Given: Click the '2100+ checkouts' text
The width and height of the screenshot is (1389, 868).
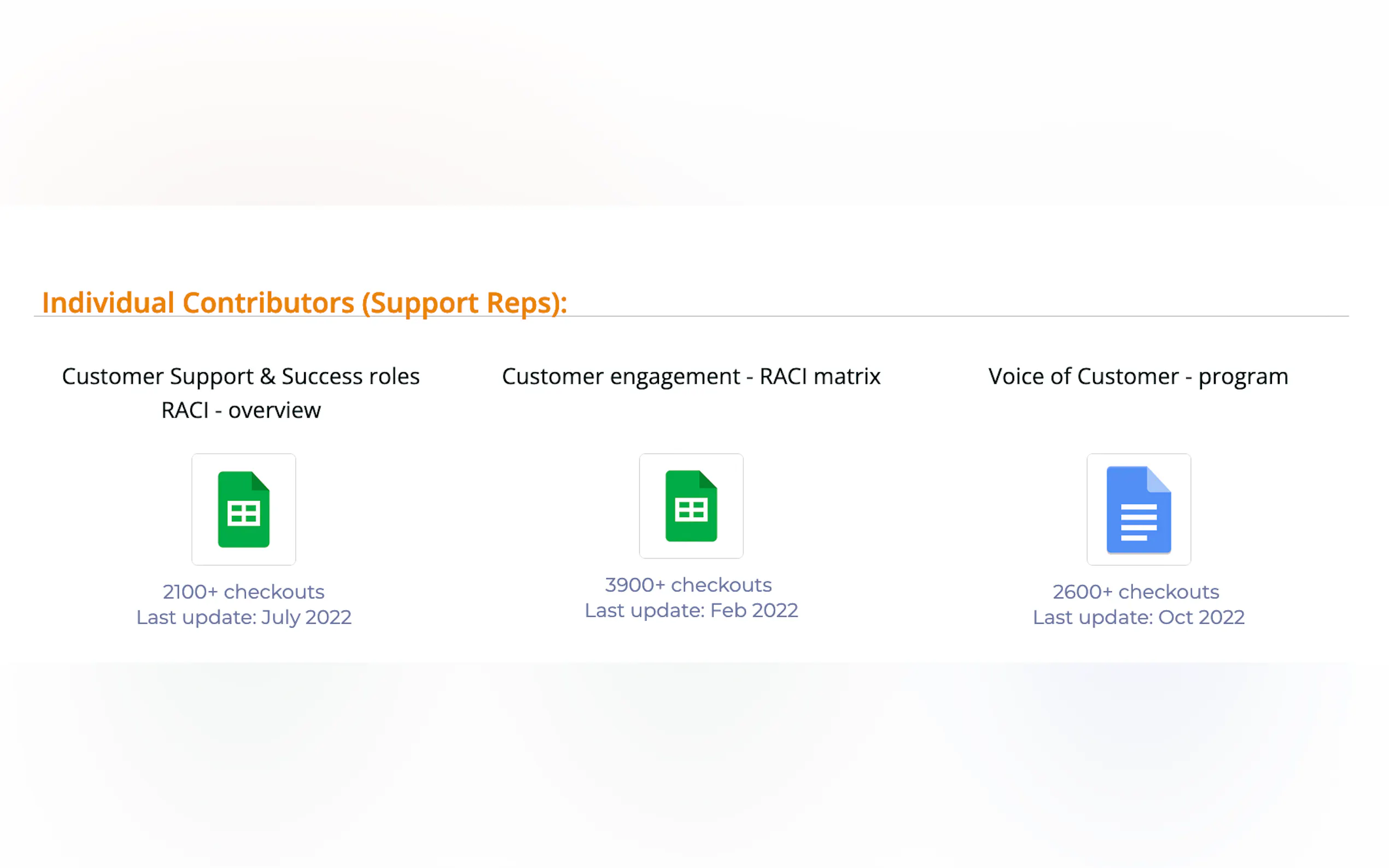Looking at the screenshot, I should (x=243, y=592).
